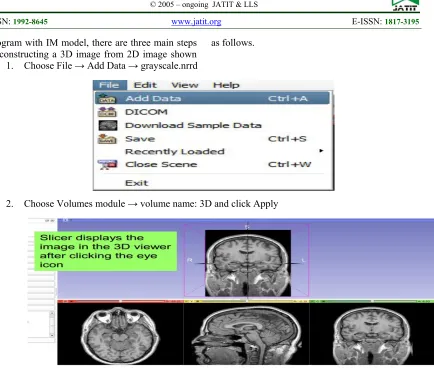
Task: Click the coronal brain in 3D viewer
Action: click(x=248, y=263)
